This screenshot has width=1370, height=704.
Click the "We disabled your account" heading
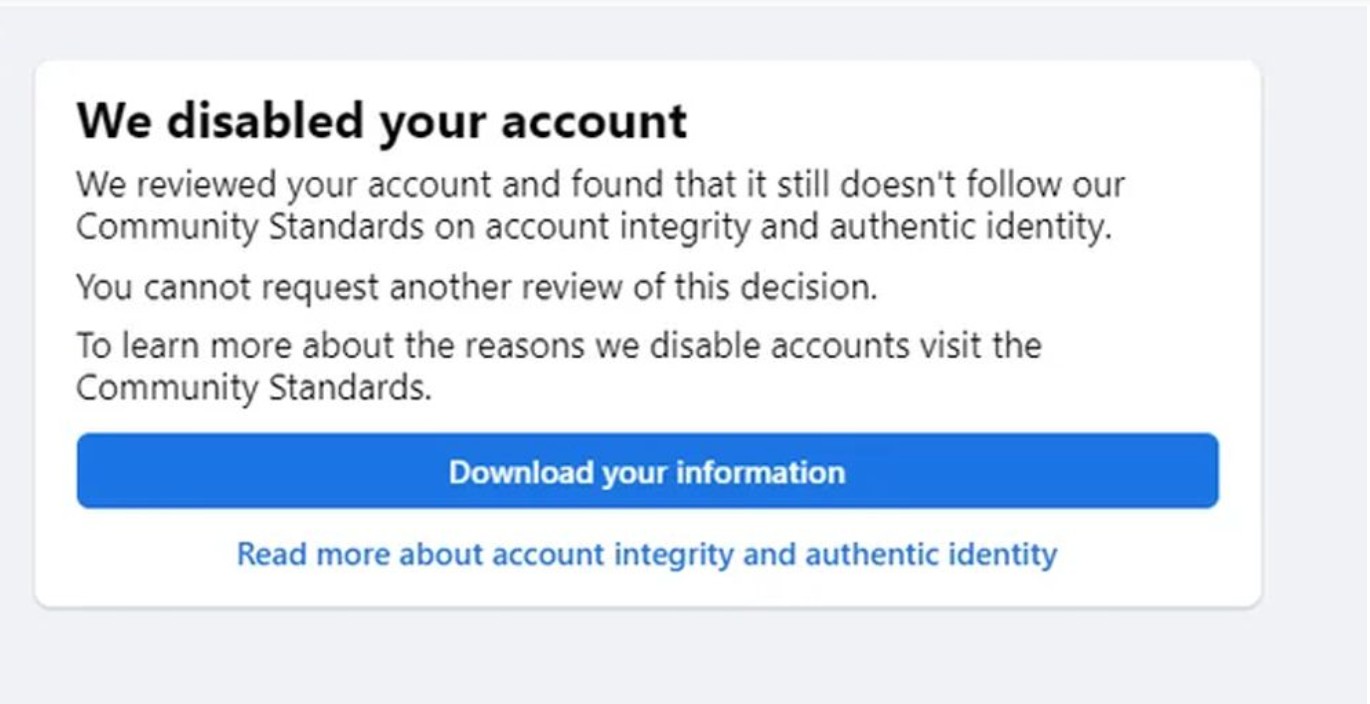tap(382, 122)
